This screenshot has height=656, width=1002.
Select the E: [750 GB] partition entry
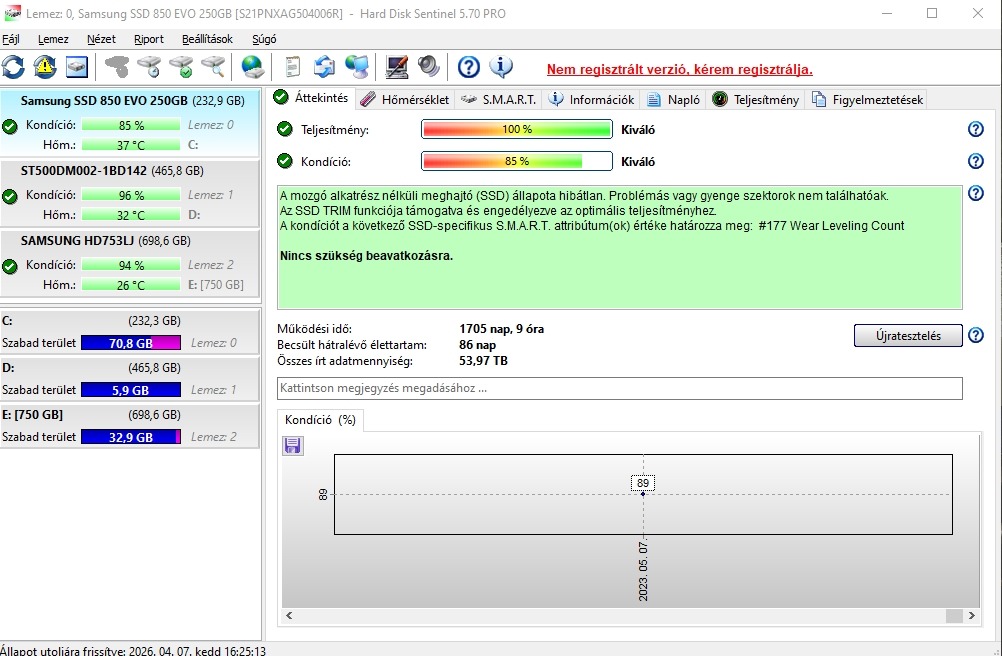click(x=130, y=426)
